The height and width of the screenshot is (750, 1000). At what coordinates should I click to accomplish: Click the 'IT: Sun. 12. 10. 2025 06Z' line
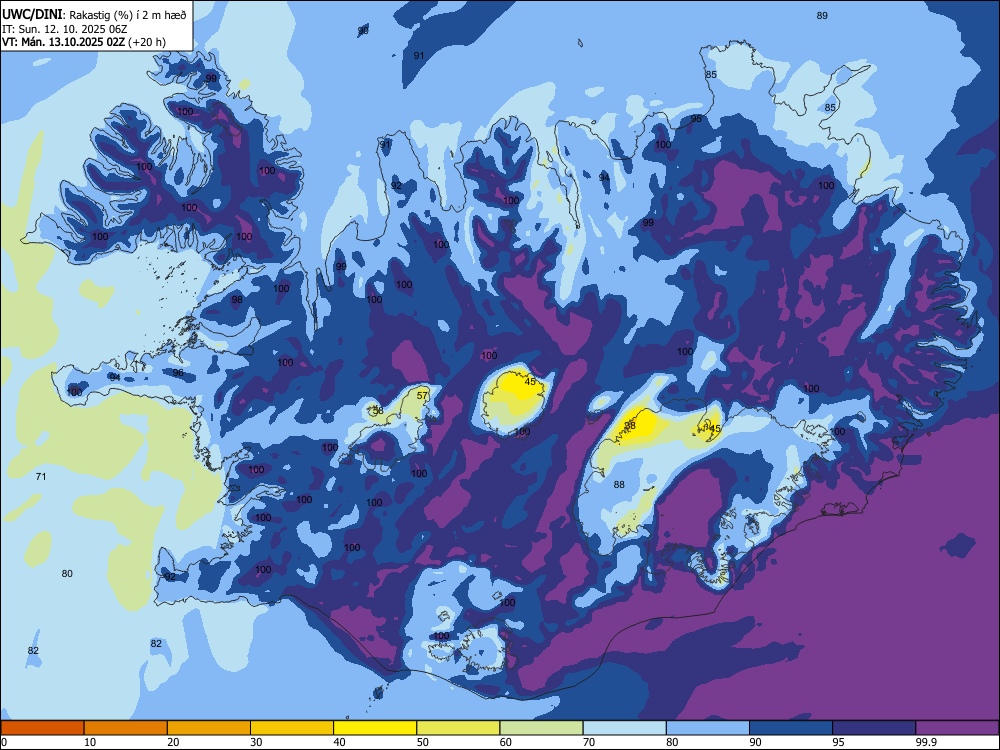point(64,29)
